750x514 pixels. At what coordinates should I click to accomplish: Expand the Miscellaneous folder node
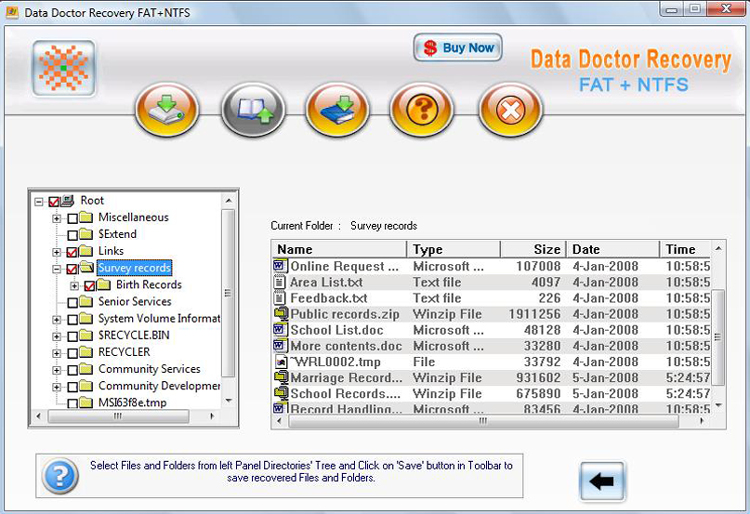(x=56, y=219)
